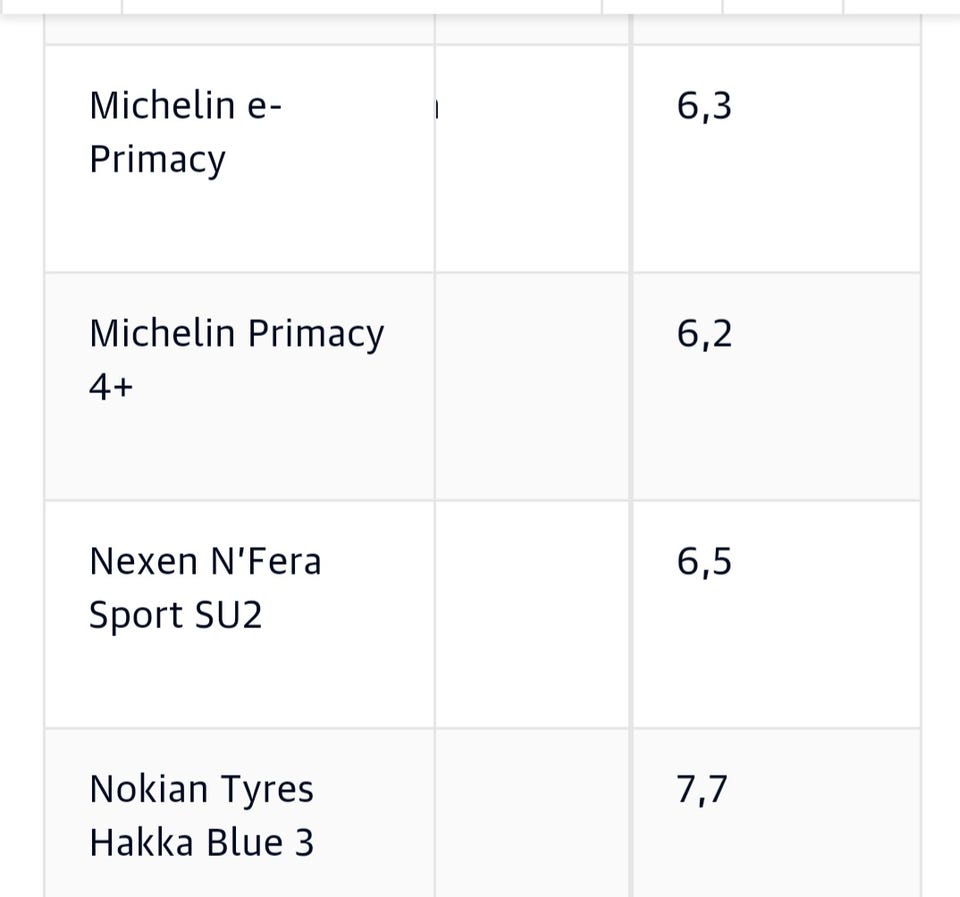960x897 pixels.
Task: Click the text line 'Sport SU2'
Action: pos(175,614)
